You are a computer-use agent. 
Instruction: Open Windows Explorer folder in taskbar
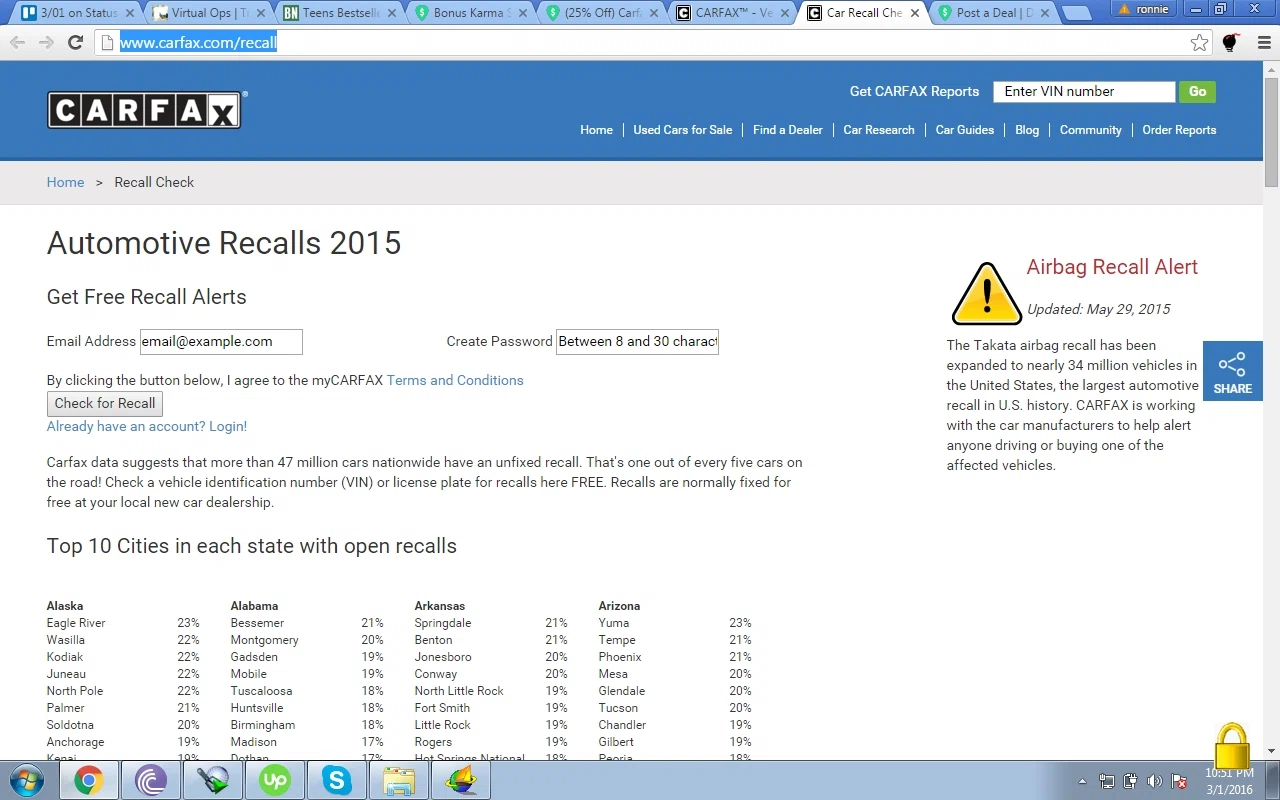[x=398, y=780]
